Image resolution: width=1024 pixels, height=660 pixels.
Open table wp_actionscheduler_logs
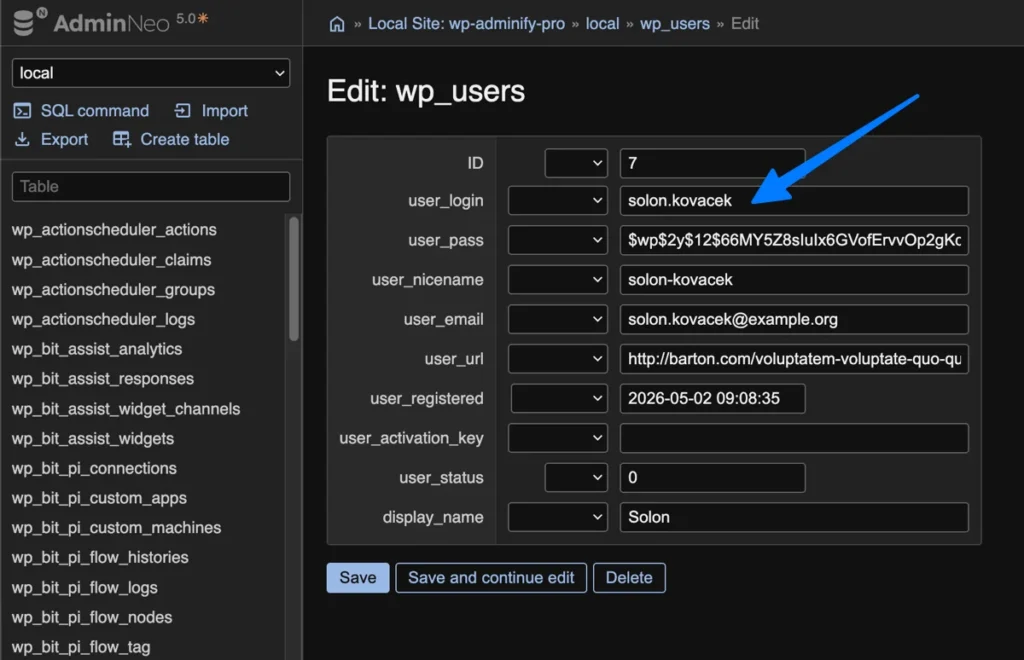coord(103,319)
